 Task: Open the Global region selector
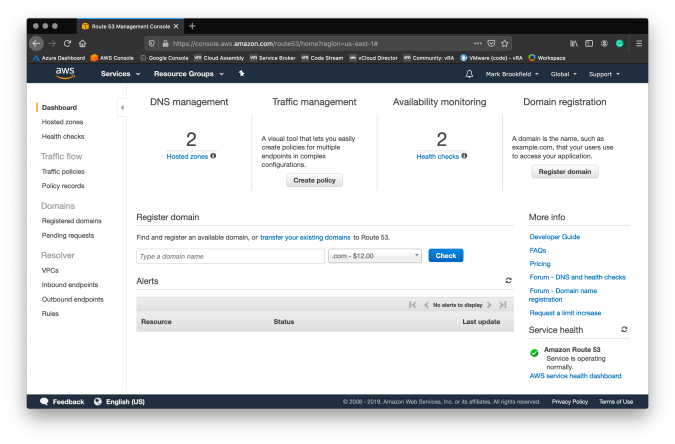coord(563,74)
